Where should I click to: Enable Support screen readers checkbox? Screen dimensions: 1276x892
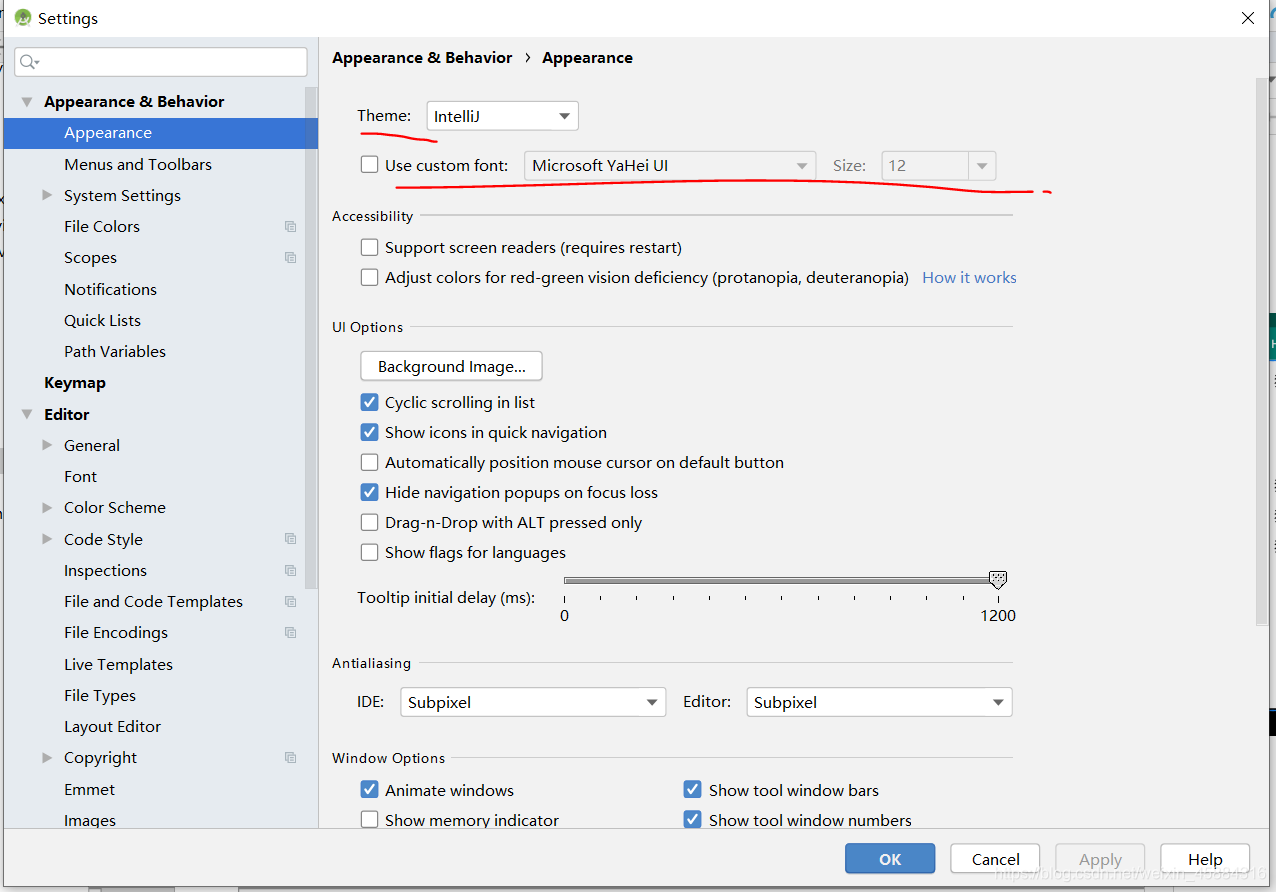click(370, 247)
